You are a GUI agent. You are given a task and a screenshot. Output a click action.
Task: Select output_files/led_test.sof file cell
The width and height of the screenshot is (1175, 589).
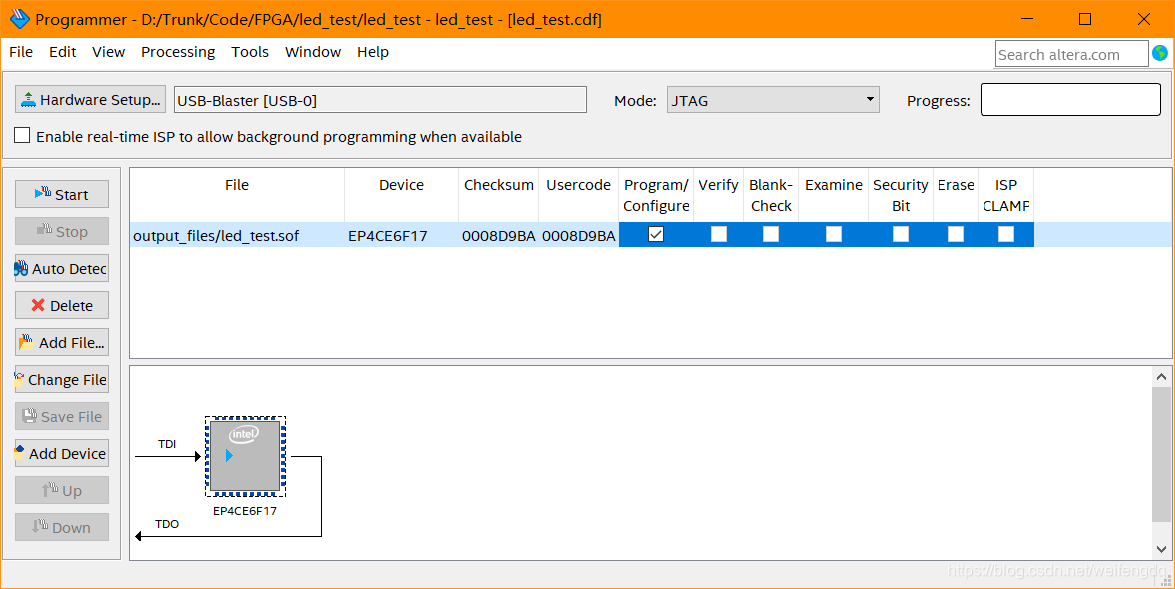tap(237, 235)
